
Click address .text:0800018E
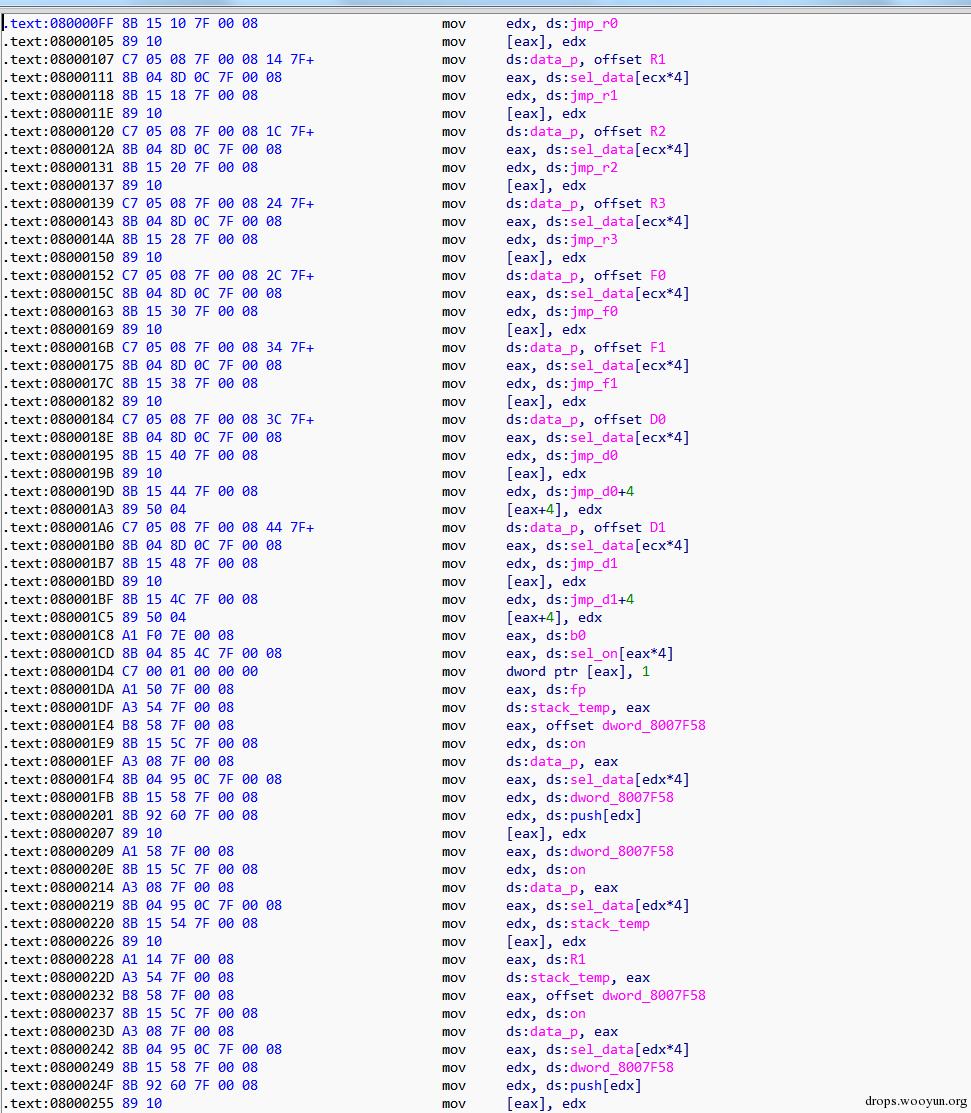pos(58,438)
